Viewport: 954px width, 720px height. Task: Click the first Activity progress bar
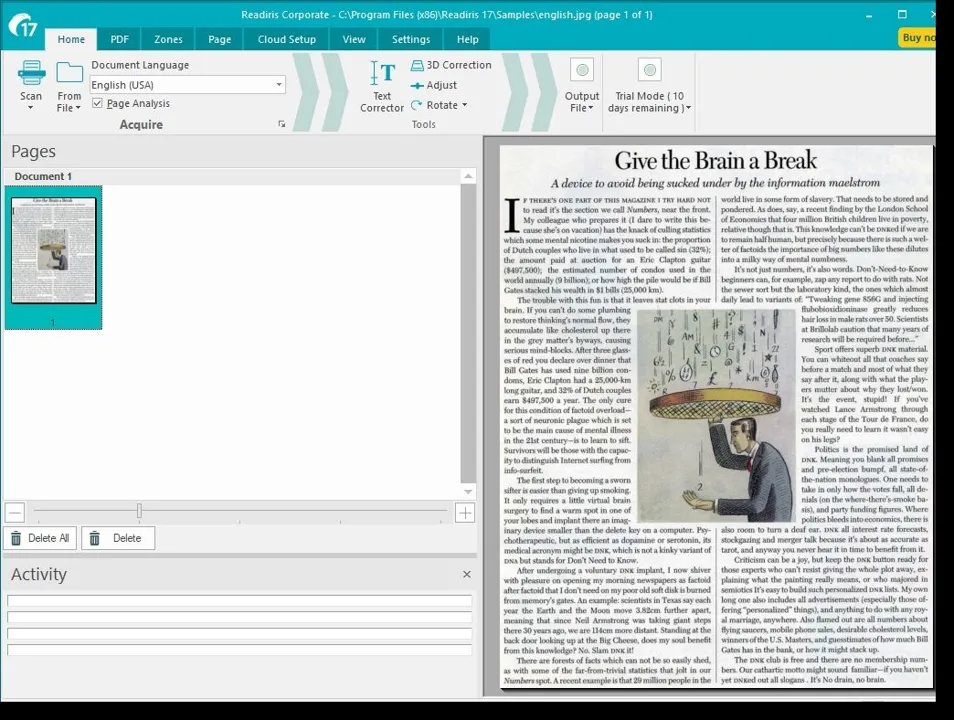[x=240, y=601]
